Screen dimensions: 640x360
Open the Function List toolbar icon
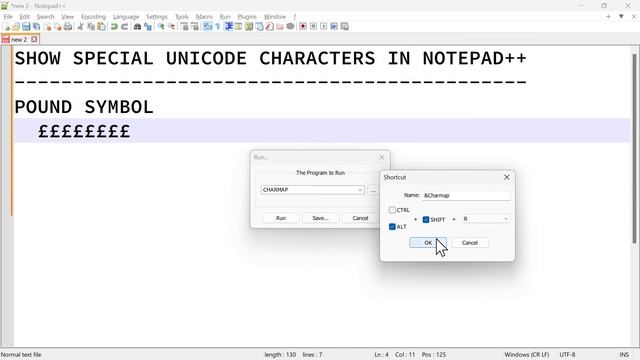tap(269, 27)
